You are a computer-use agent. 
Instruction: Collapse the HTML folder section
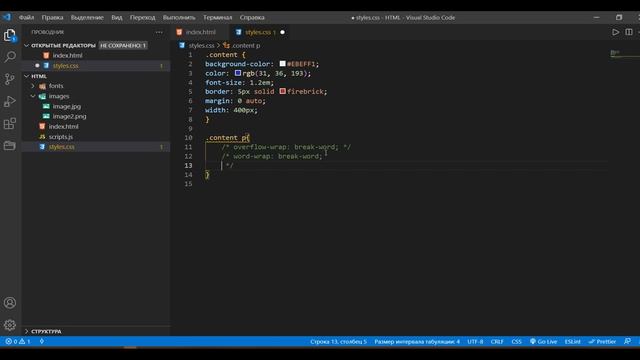pyautogui.click(x=27, y=76)
